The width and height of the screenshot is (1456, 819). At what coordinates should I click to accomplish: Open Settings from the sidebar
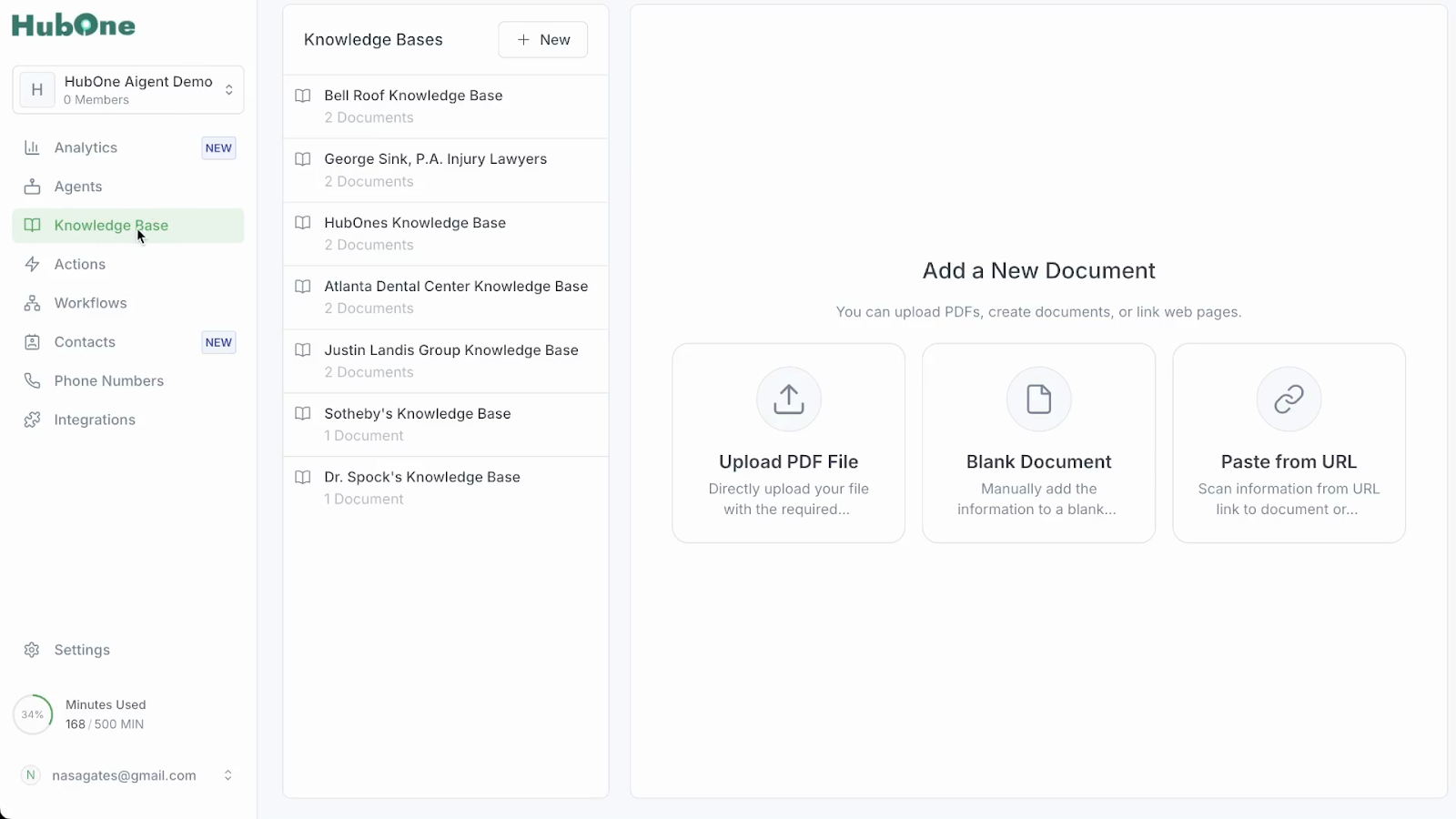point(128,650)
